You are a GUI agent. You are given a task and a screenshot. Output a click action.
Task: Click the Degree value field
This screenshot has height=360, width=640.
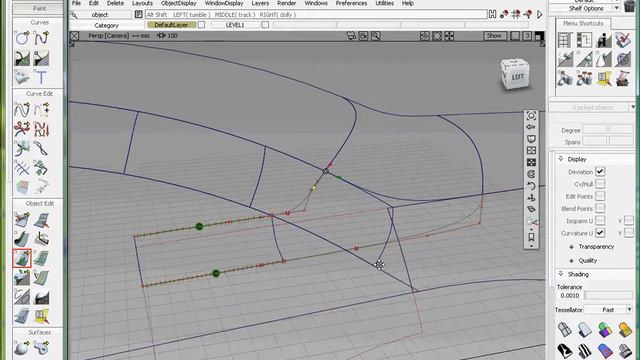click(x=595, y=130)
